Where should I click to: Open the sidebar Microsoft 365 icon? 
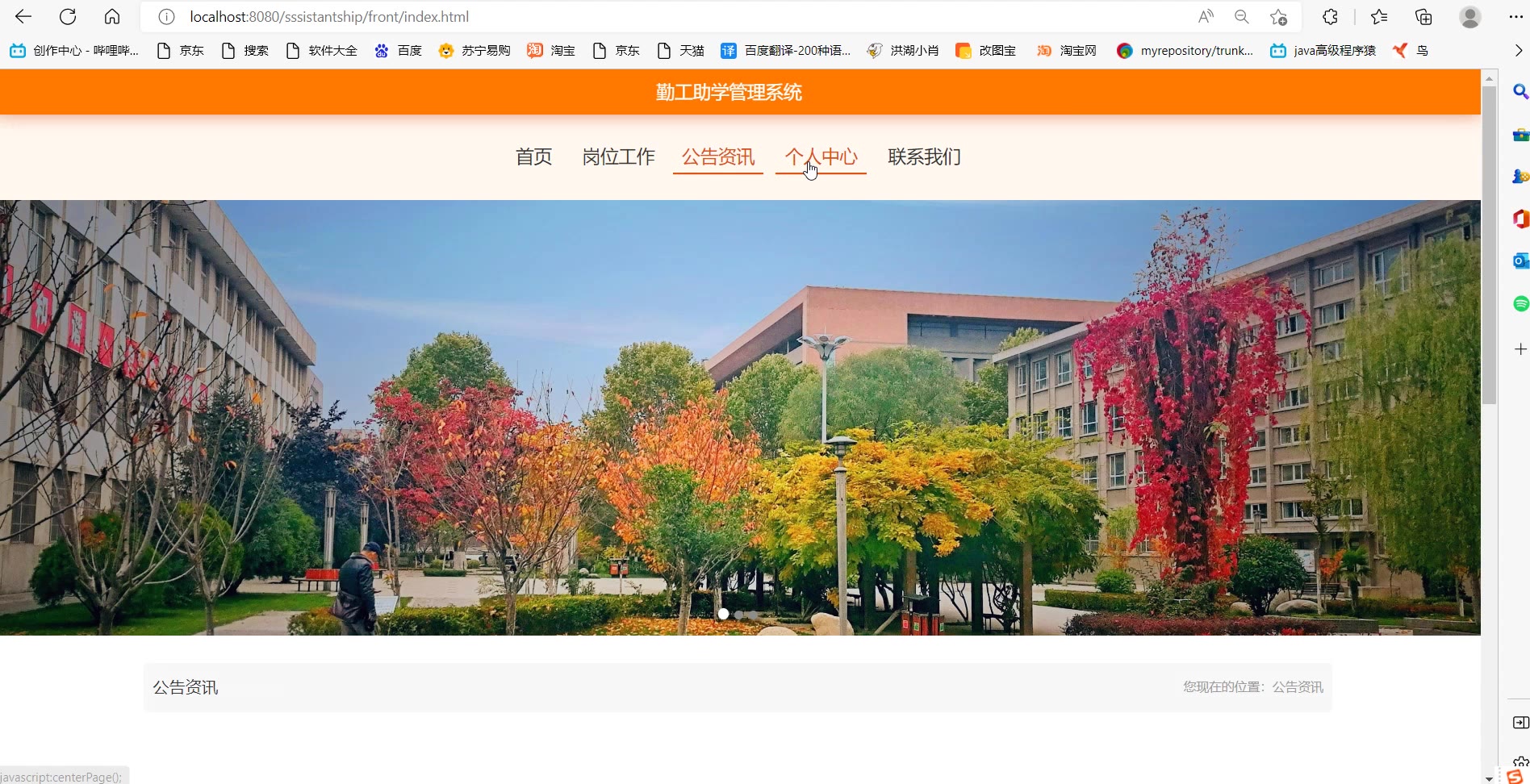pyautogui.click(x=1520, y=219)
